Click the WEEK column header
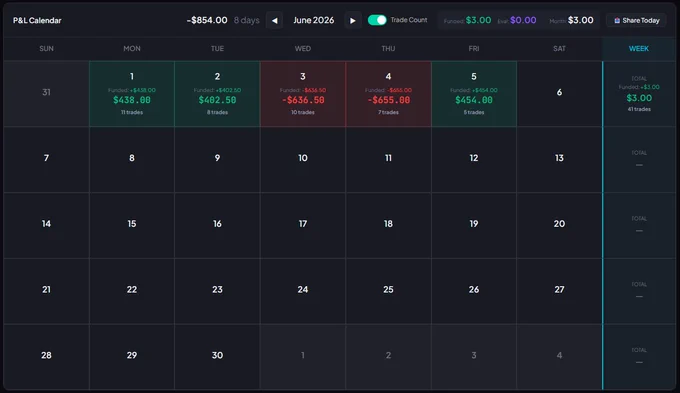The width and height of the screenshot is (680, 393). [x=639, y=49]
